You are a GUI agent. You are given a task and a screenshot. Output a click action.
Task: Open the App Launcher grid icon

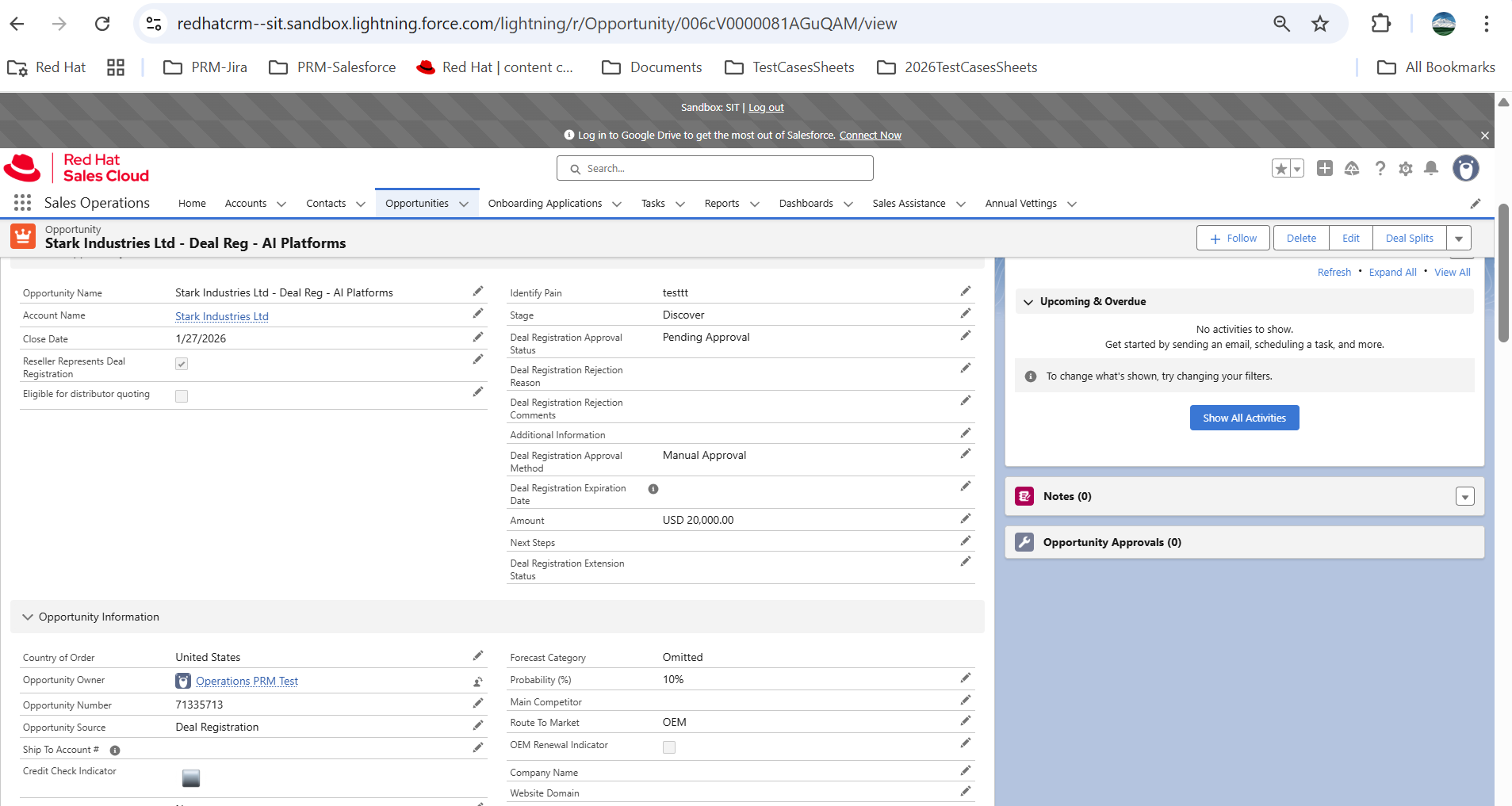tap(22, 203)
